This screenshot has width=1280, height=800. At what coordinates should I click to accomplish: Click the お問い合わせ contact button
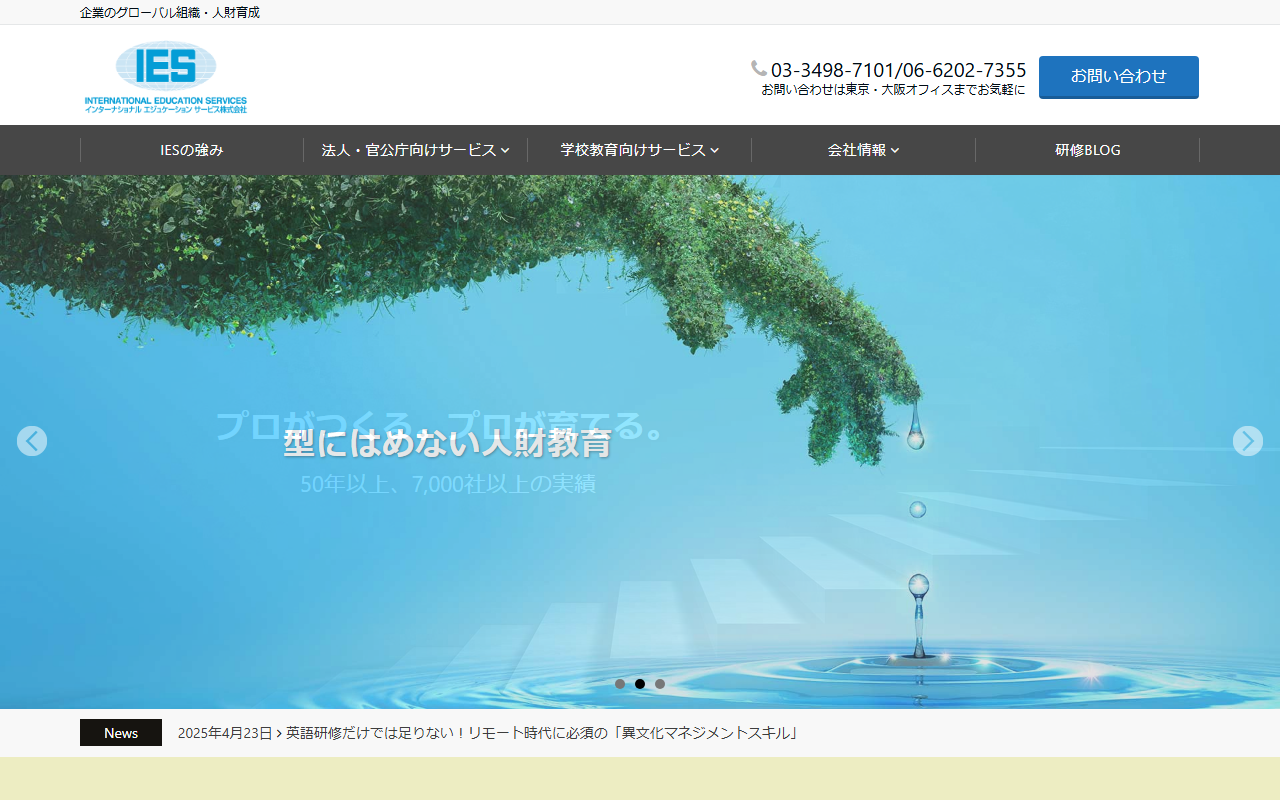(1118, 76)
